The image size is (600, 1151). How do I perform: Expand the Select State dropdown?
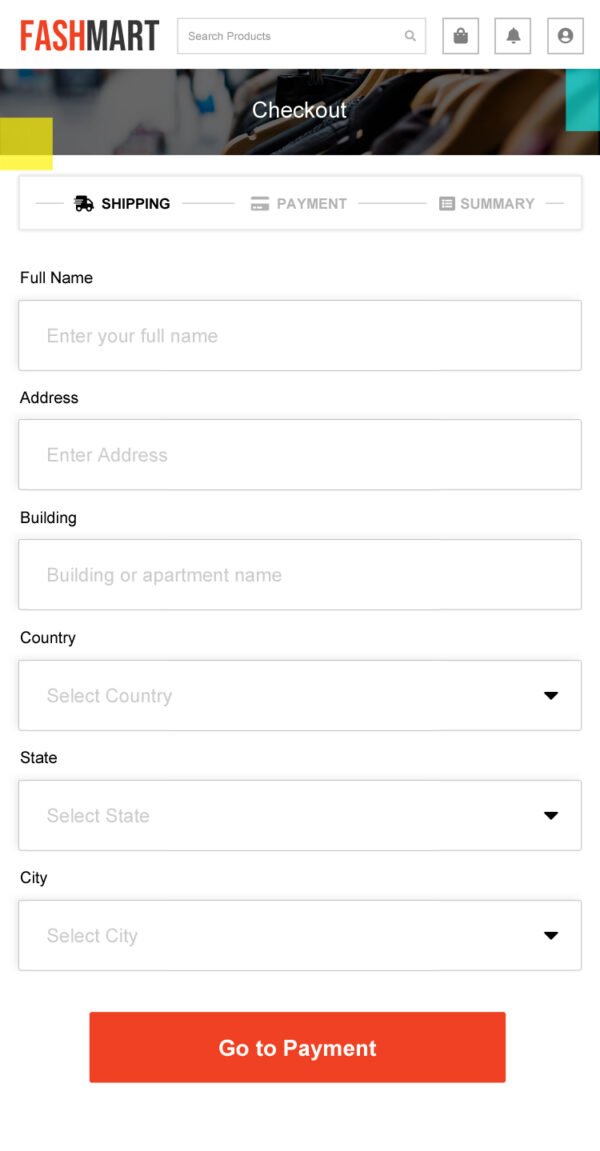pos(300,815)
